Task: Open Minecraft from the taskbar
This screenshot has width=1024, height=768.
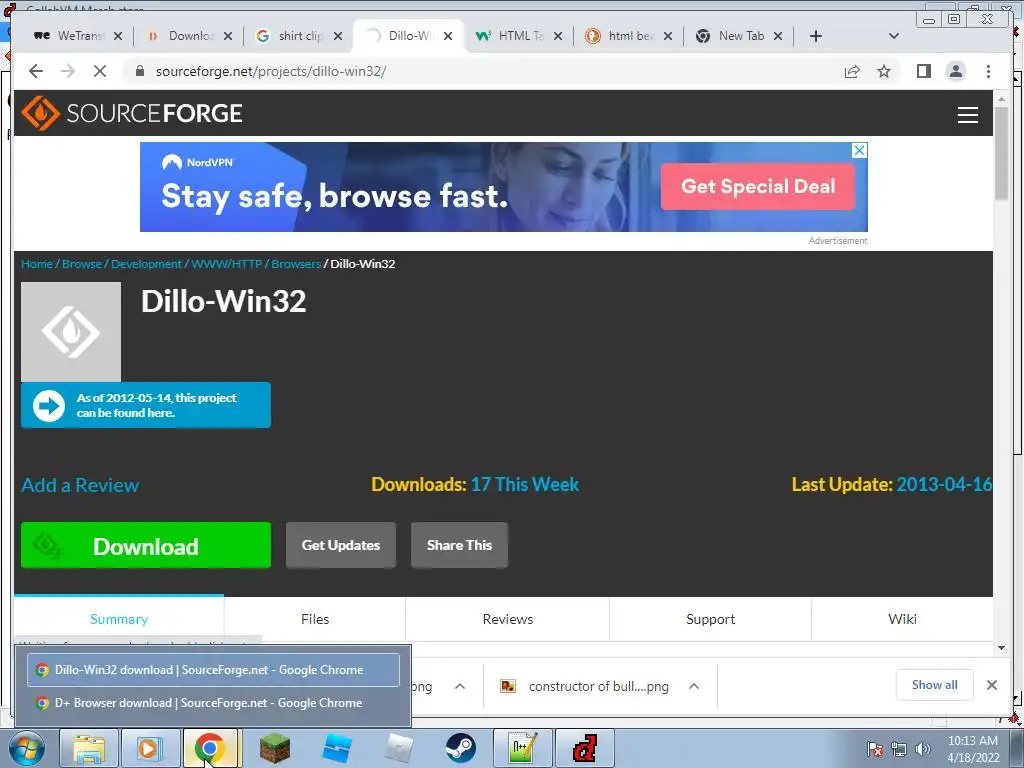Action: 274,748
